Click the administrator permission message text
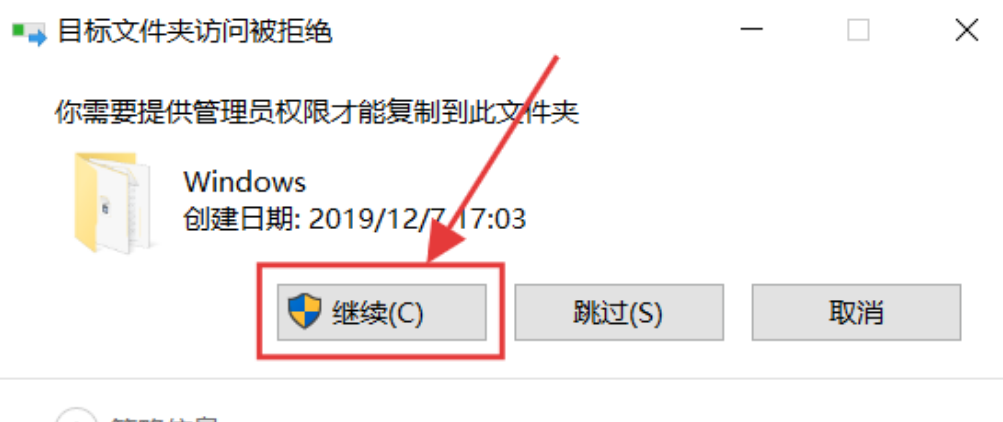The width and height of the screenshot is (1003, 422). pos(317,113)
